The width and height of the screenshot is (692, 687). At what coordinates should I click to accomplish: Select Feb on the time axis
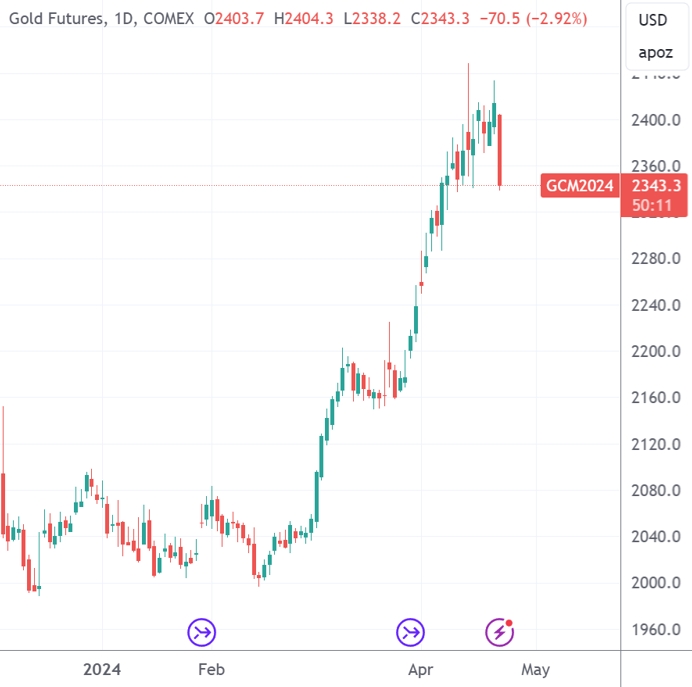211,669
